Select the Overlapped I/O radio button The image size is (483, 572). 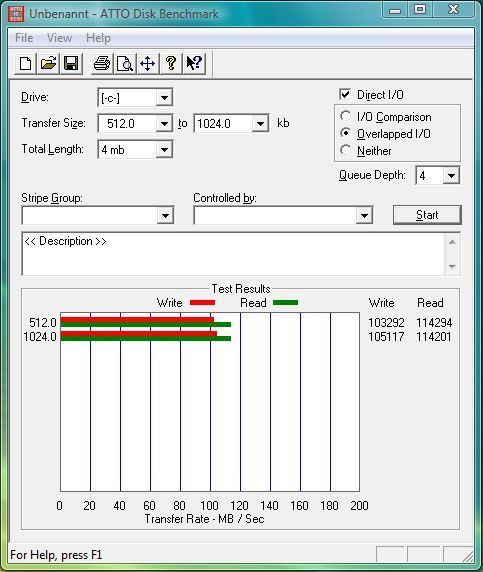point(345,133)
